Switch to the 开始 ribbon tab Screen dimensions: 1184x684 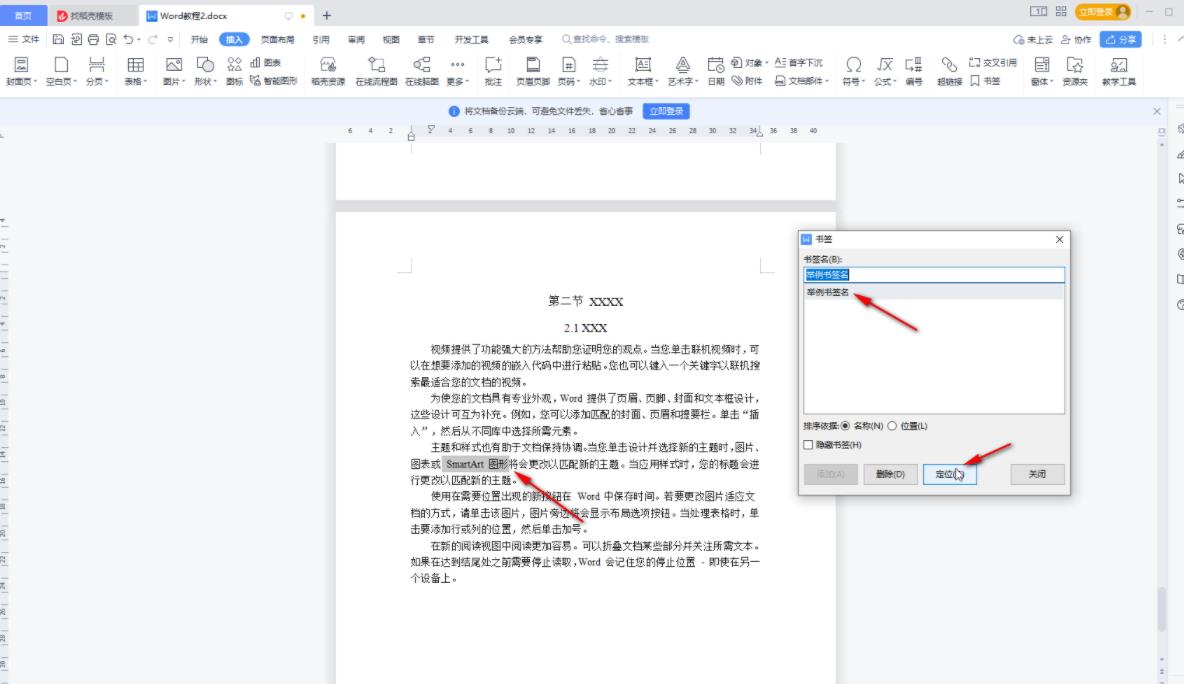[198, 40]
